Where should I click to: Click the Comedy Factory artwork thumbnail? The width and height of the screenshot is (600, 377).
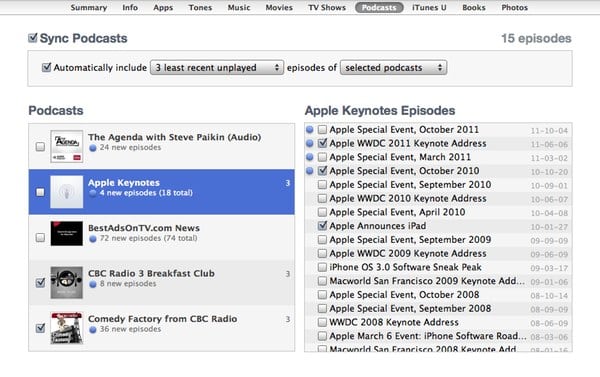tap(67, 328)
